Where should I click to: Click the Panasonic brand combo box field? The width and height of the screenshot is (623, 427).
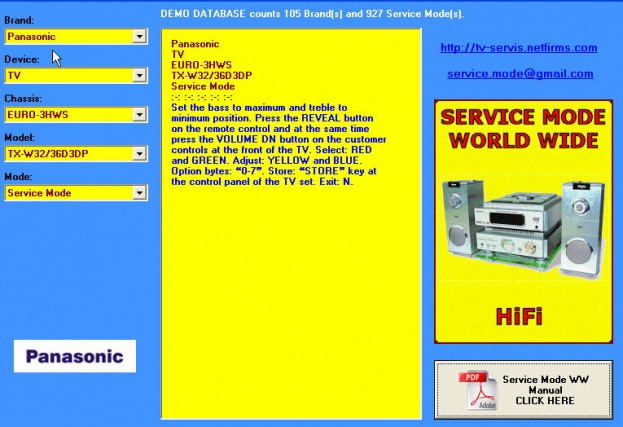[x=76, y=37]
